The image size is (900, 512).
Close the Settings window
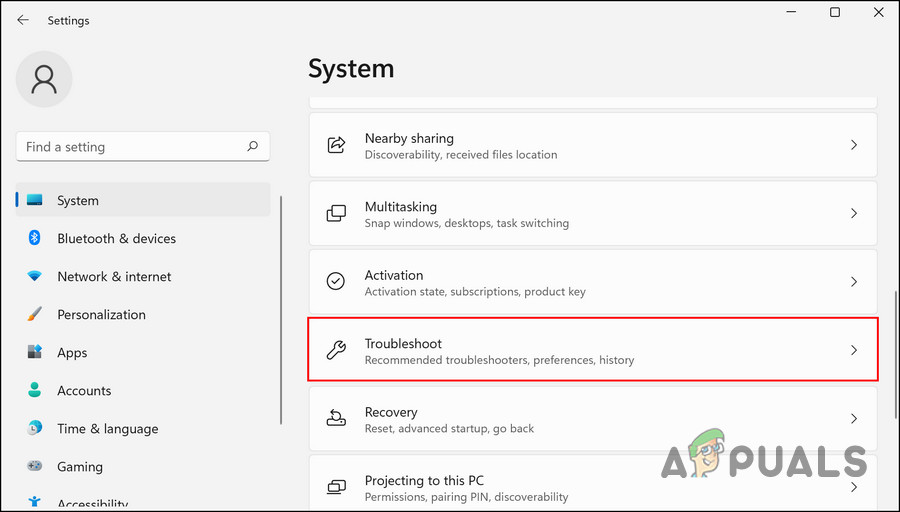pos(879,12)
